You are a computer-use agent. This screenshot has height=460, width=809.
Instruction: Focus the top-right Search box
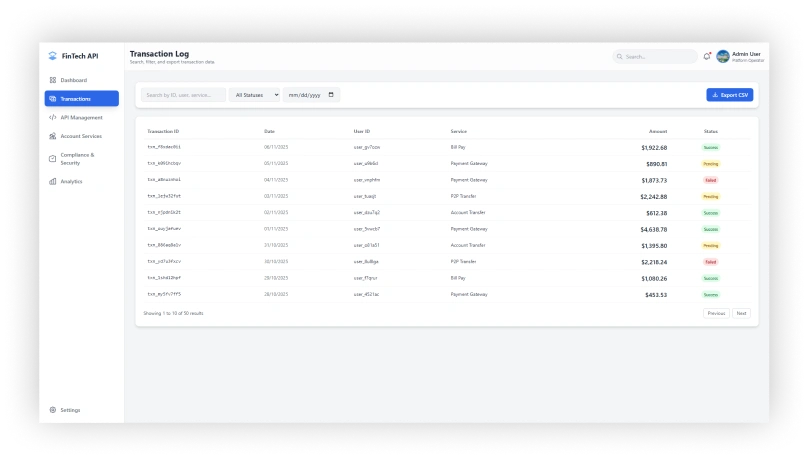(x=655, y=57)
